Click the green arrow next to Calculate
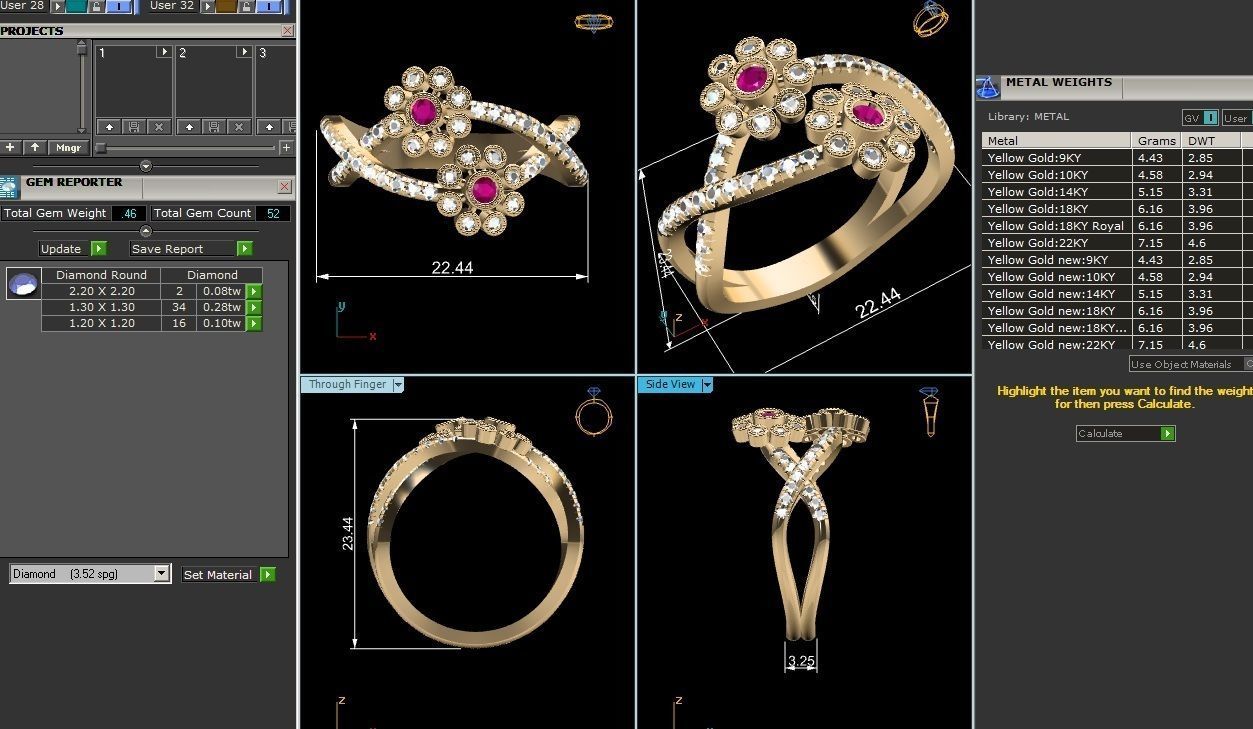1253x729 pixels. pyautogui.click(x=1168, y=433)
